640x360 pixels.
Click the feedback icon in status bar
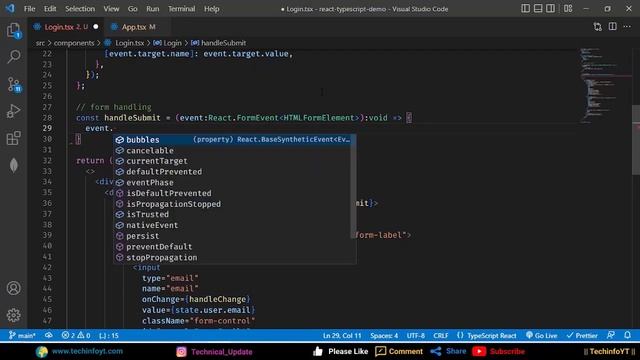coord(611,336)
